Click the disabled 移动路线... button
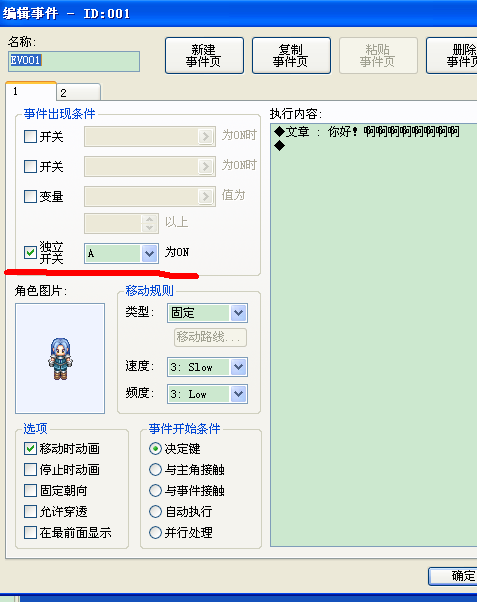 (x=210, y=337)
